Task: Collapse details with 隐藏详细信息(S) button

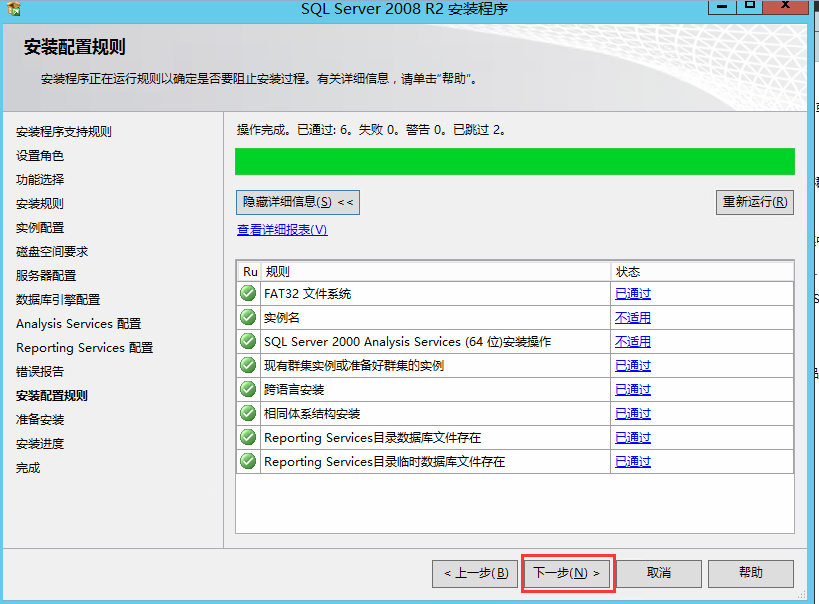Action: click(298, 202)
